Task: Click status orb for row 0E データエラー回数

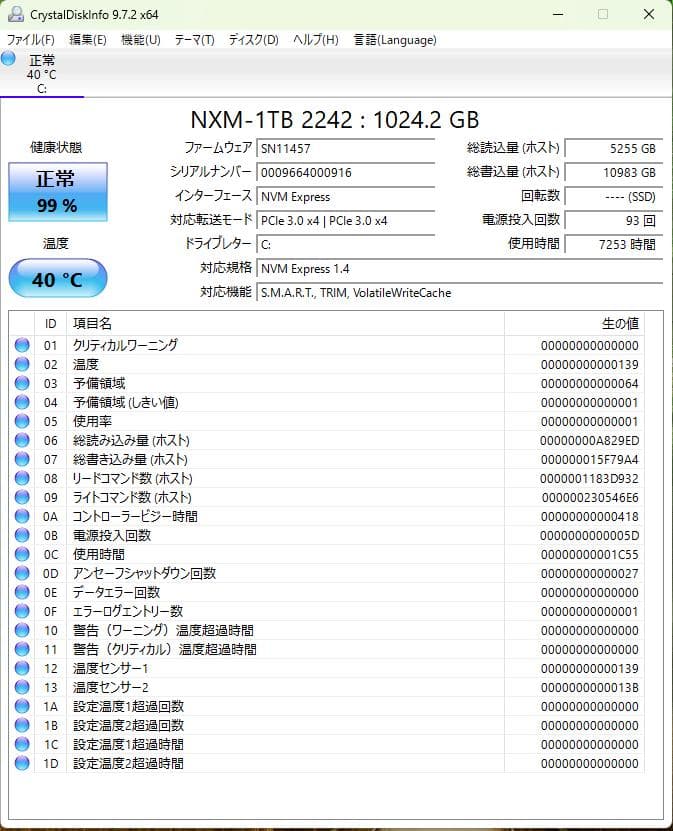Action: 22,592
